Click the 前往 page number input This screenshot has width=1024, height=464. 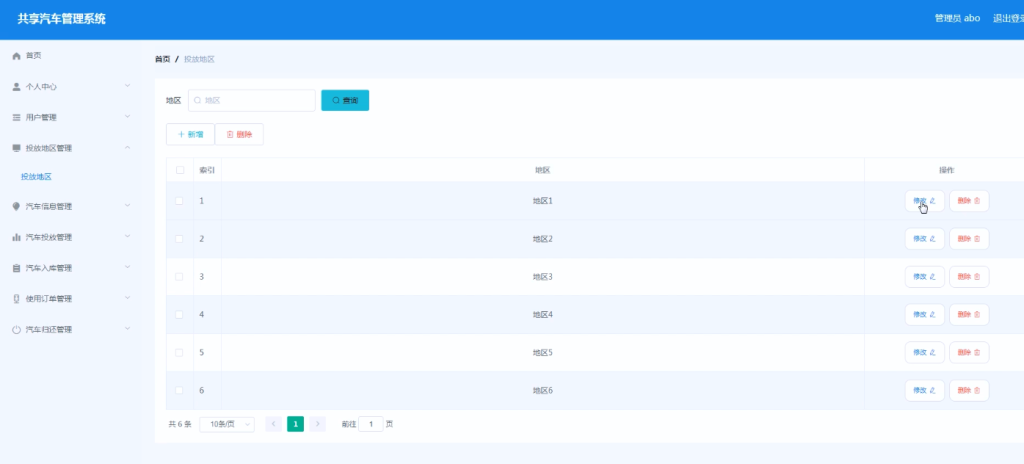pyautogui.click(x=371, y=425)
